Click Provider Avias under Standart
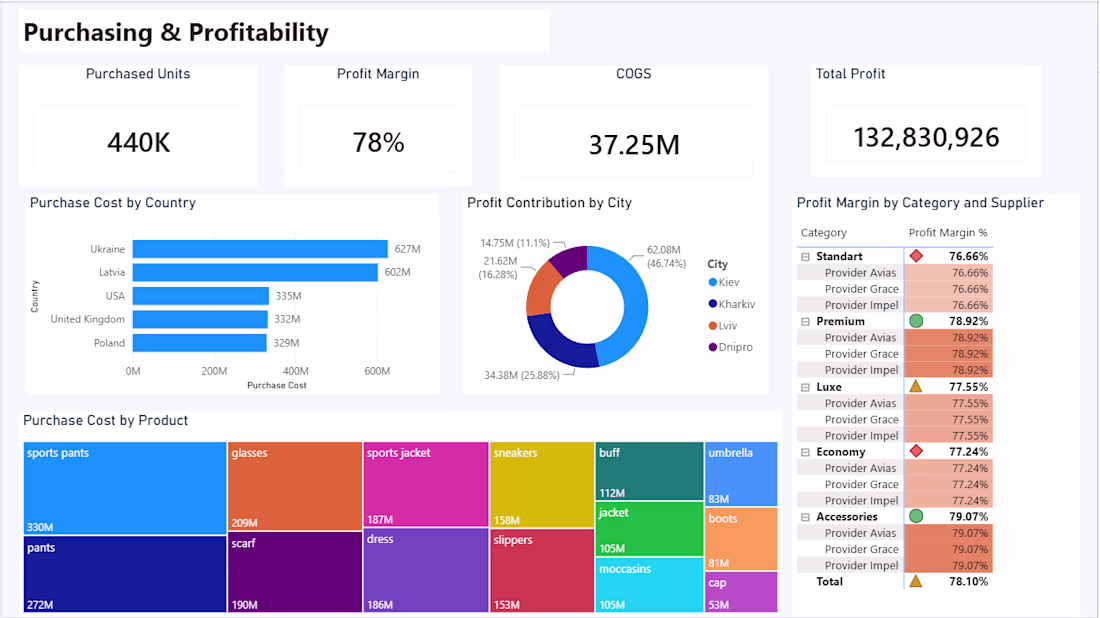Screen dimensions: 1100x618 [860, 273]
